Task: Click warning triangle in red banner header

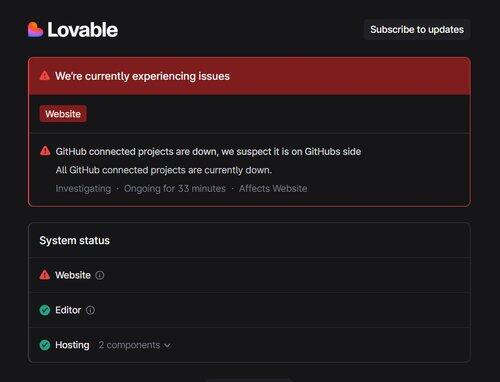Action: (x=45, y=76)
